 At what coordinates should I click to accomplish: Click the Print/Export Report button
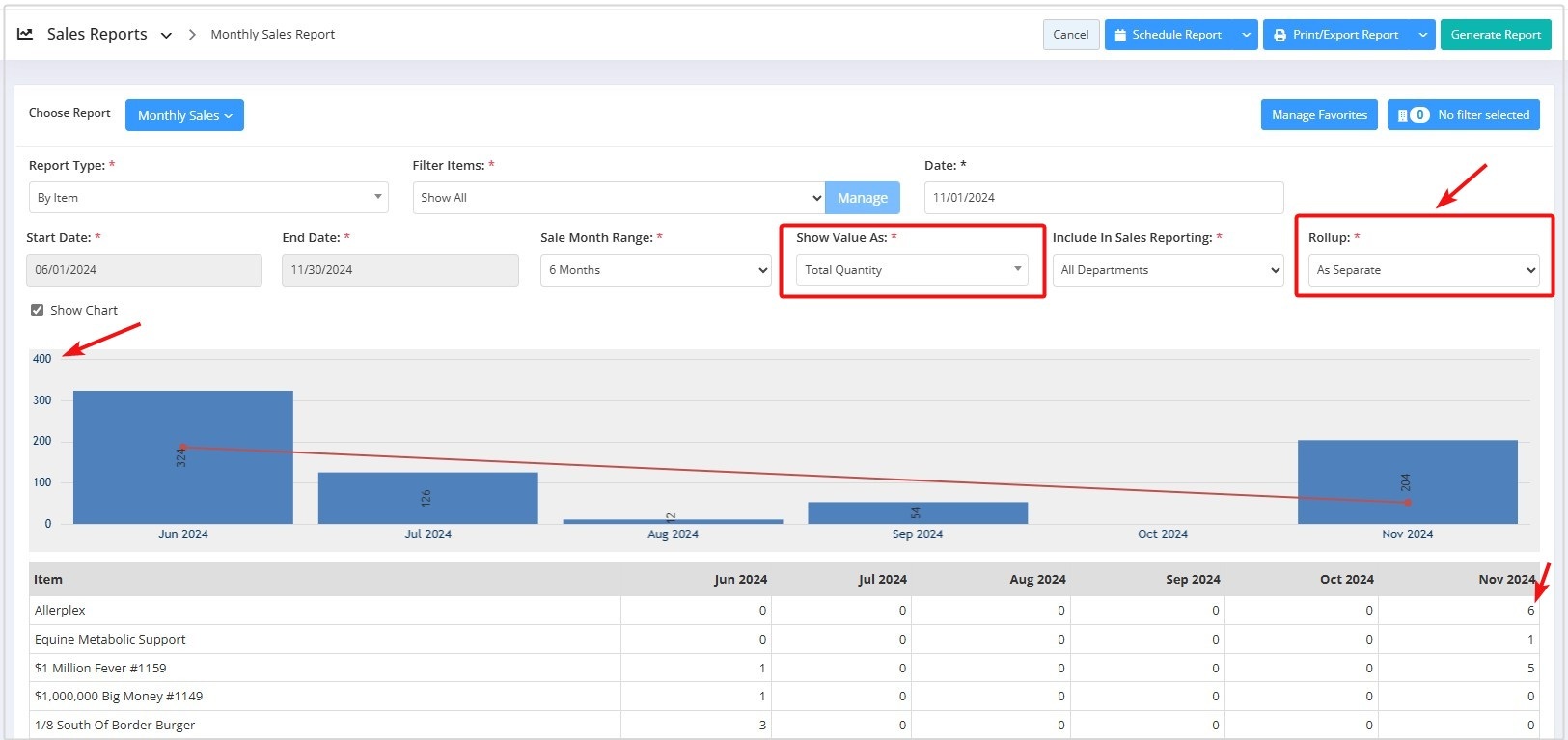coord(1336,35)
